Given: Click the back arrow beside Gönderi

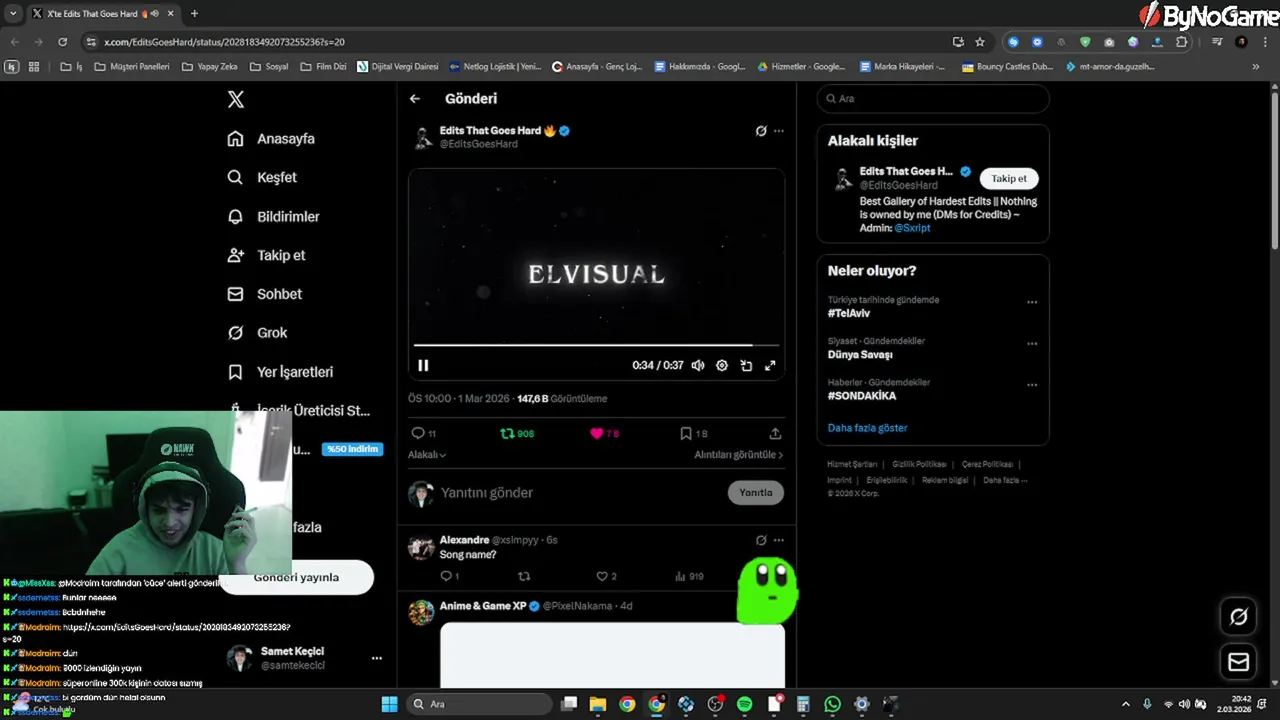Looking at the screenshot, I should pyautogui.click(x=415, y=99).
